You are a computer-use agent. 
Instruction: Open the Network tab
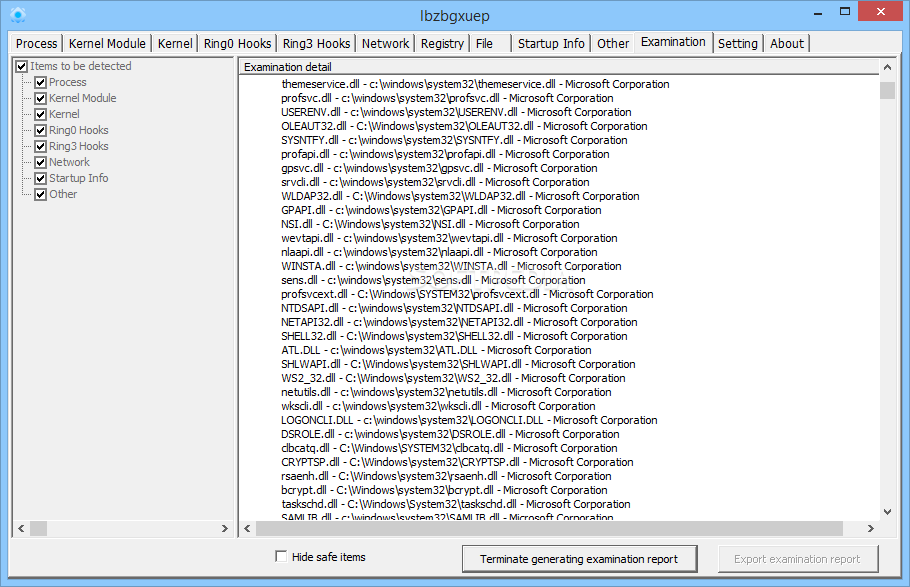[x=385, y=44]
